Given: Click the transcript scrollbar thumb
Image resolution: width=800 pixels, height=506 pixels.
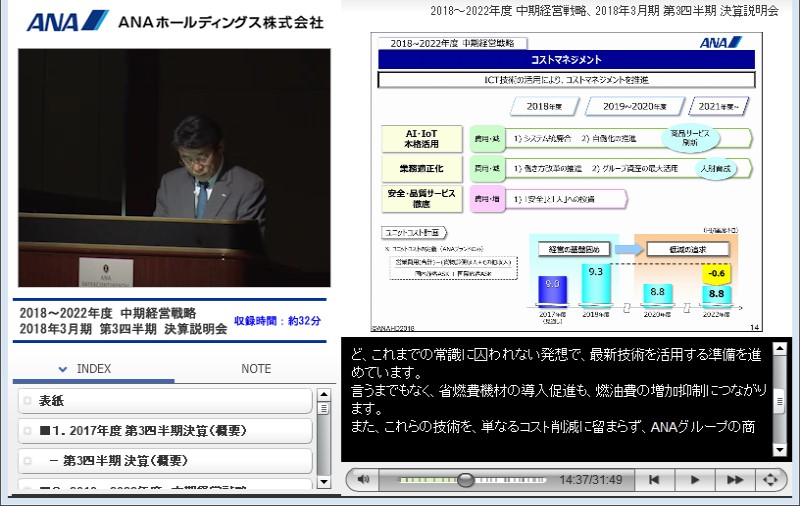Looking at the screenshot, I should pos(780,401).
